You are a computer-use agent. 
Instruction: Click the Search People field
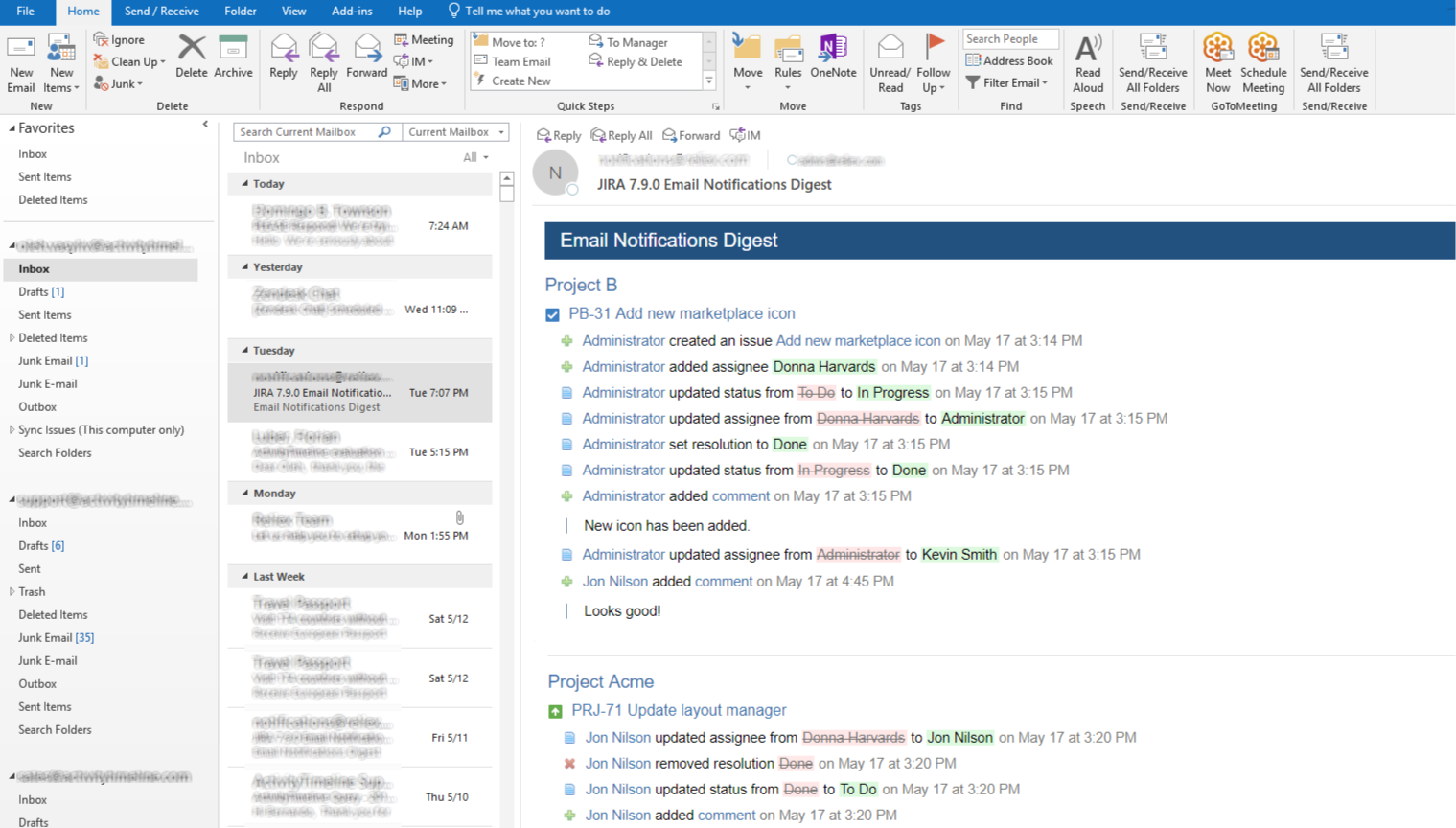1010,39
